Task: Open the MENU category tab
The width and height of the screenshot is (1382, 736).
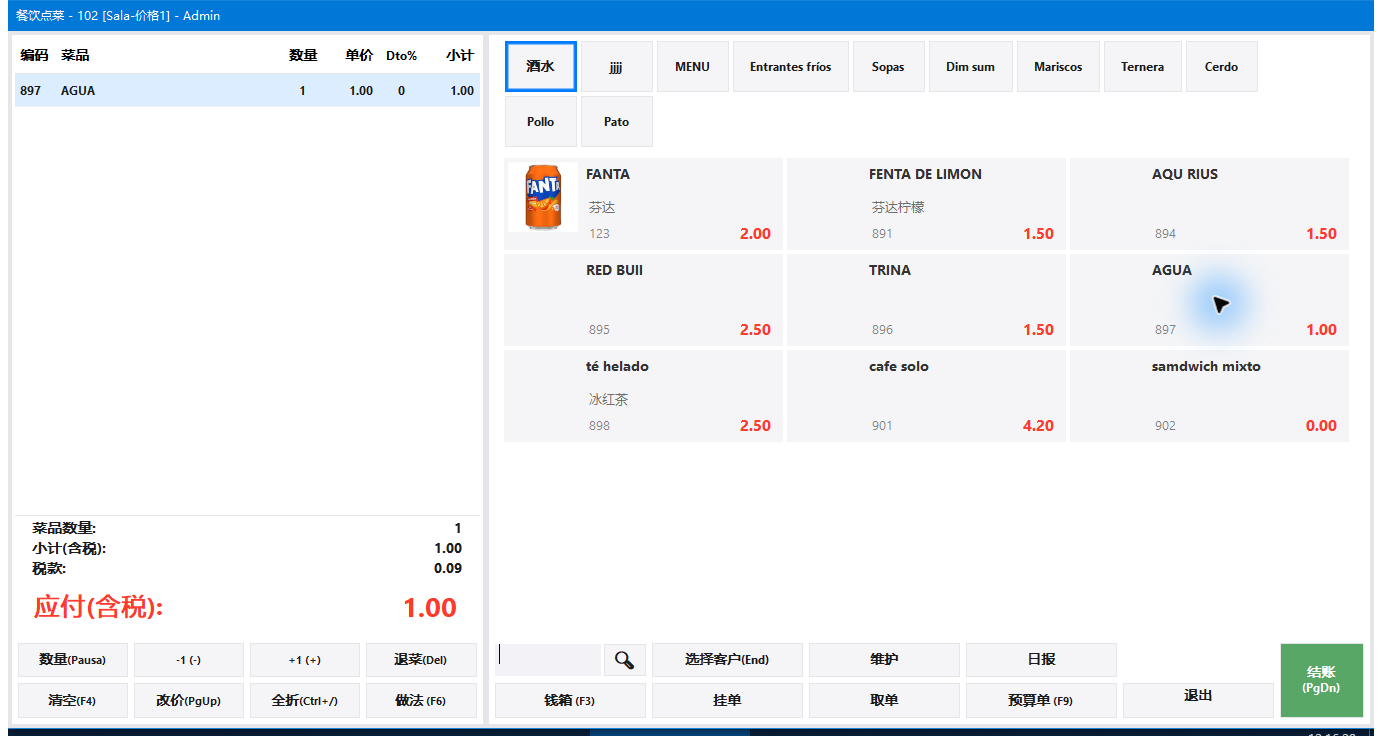Action: (692, 67)
